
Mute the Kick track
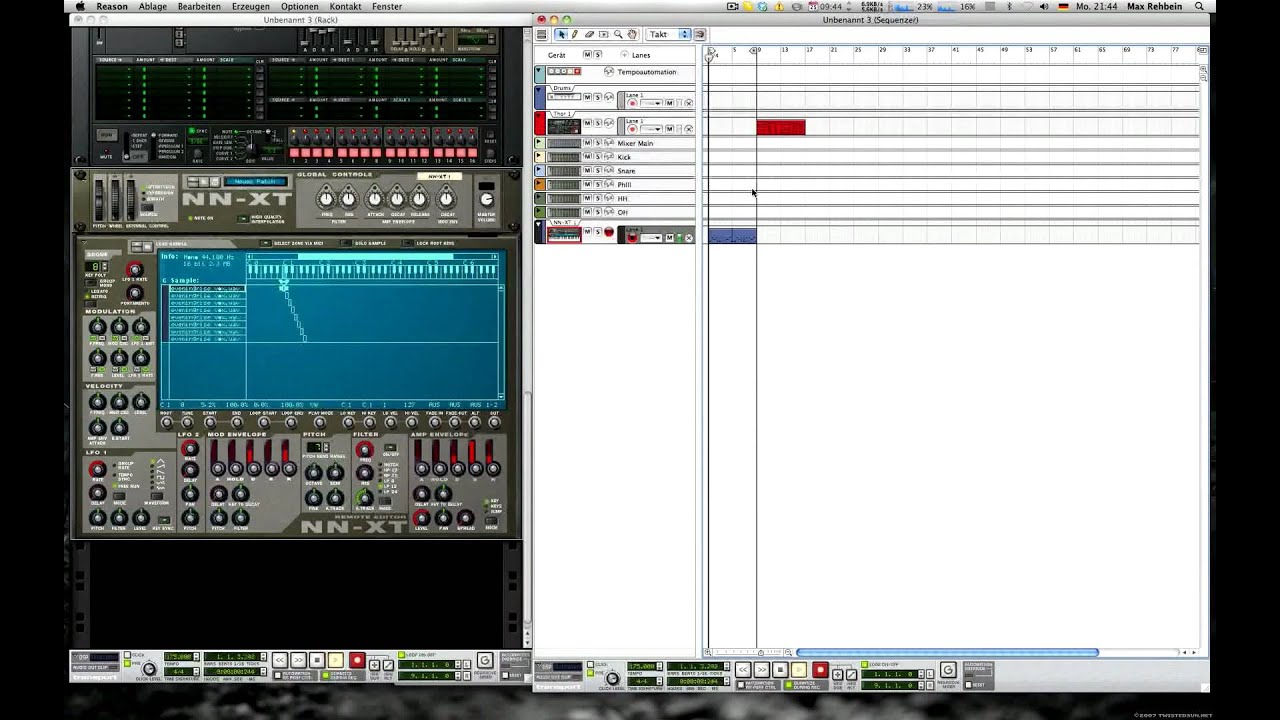click(587, 157)
